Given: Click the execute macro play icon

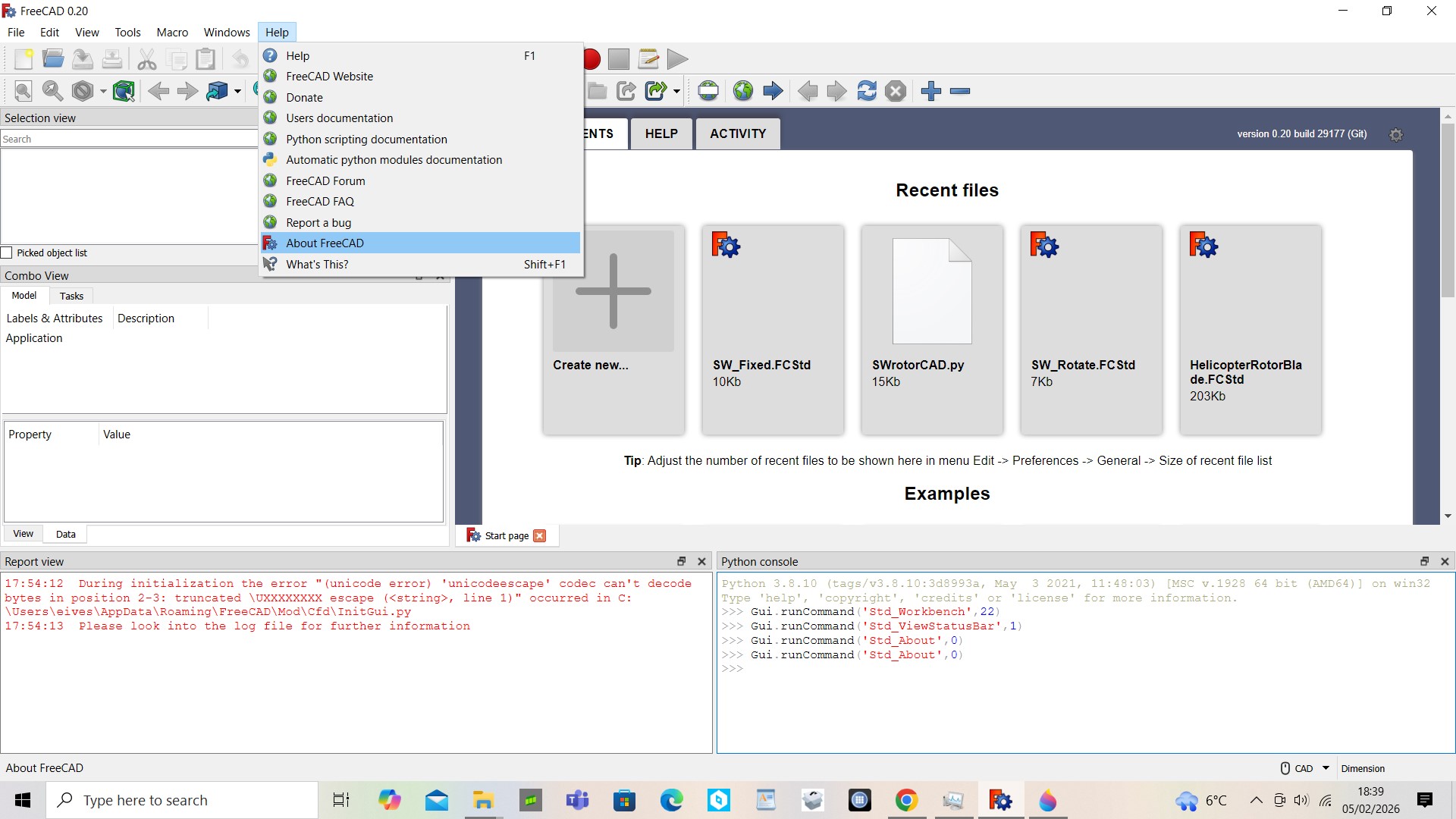Looking at the screenshot, I should (677, 58).
